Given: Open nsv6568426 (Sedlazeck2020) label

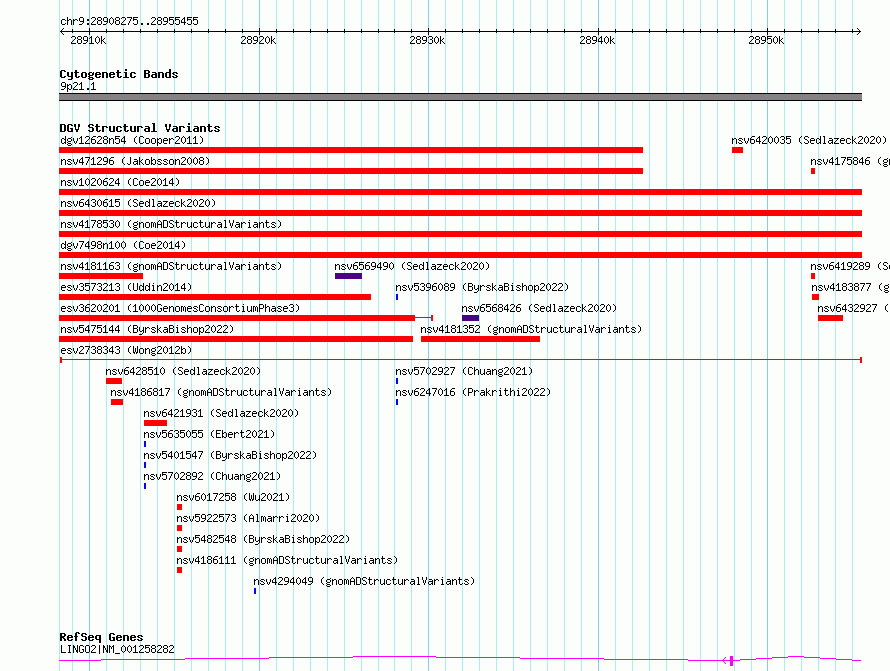Looking at the screenshot, I should pyautogui.click(x=539, y=308).
